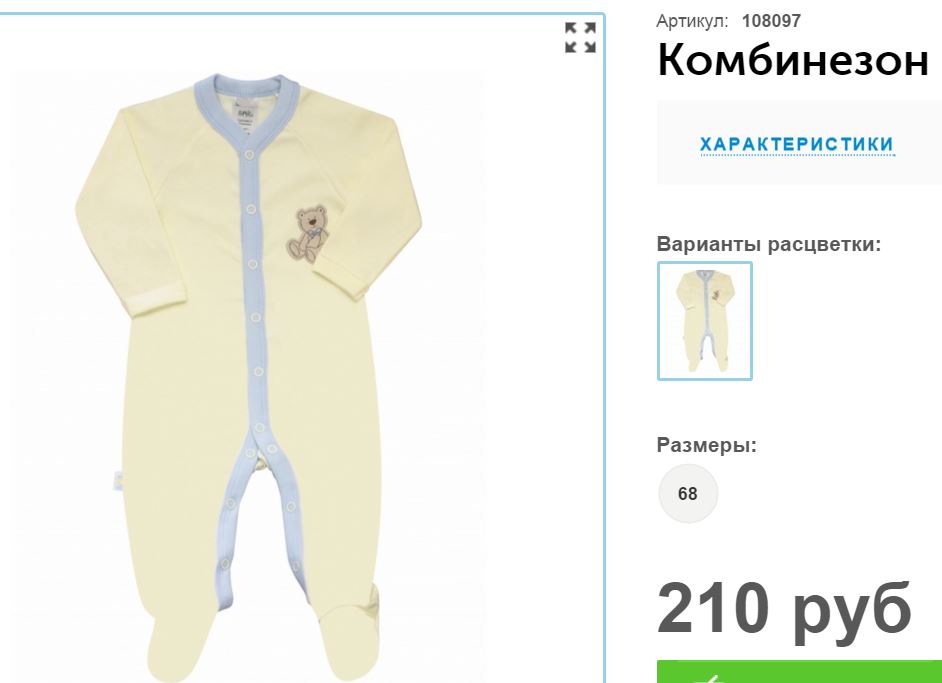Click the 210 руб price
Viewport: 942px width, 683px height.
(784, 609)
